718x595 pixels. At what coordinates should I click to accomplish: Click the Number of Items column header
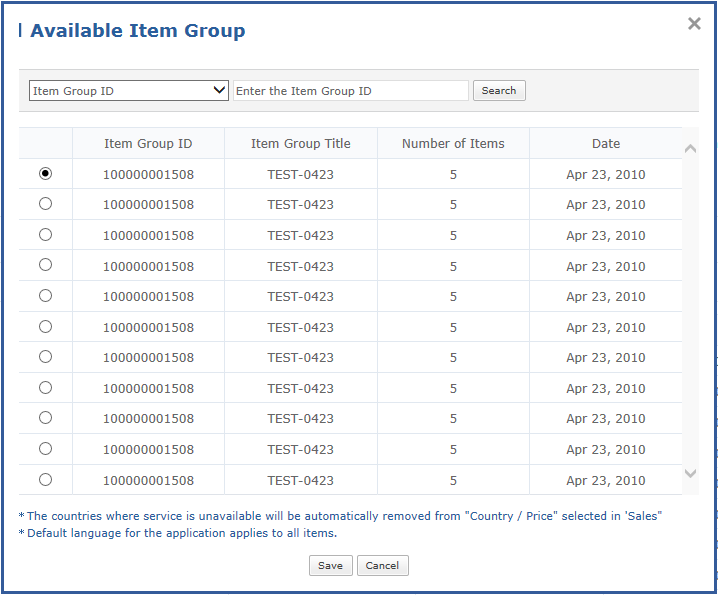tap(453, 144)
